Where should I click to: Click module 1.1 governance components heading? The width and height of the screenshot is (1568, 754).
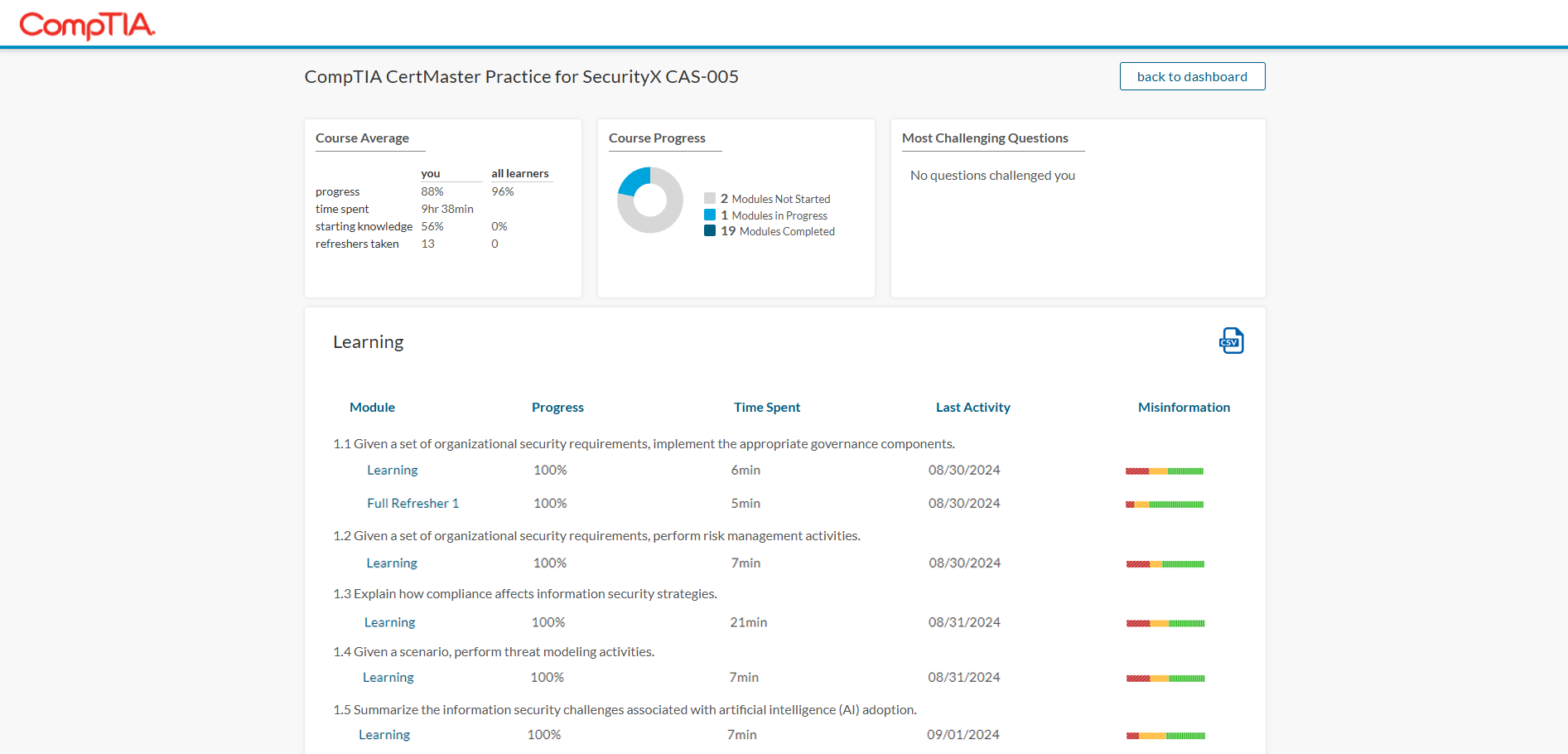644,443
